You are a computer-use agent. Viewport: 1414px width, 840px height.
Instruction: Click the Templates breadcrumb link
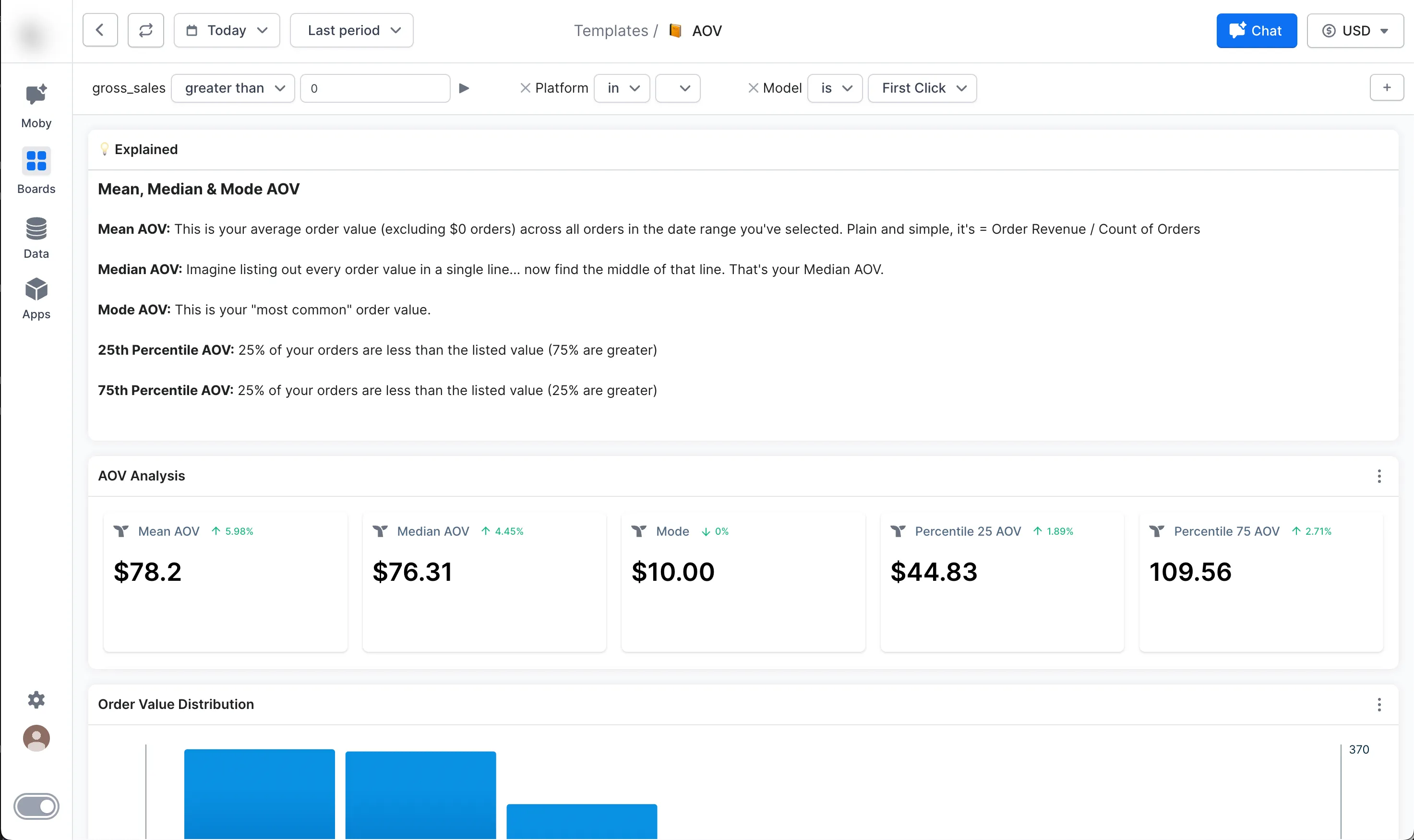click(611, 31)
